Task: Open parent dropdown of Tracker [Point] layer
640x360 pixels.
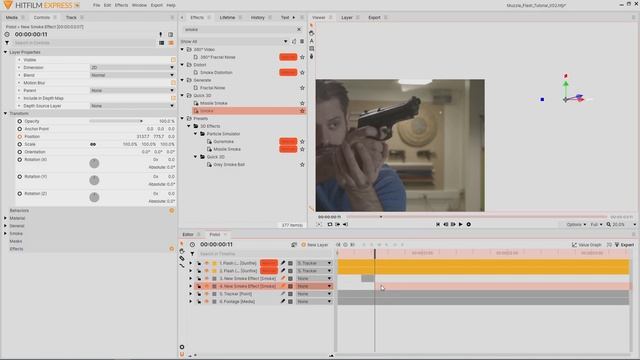Action: [x=314, y=294]
